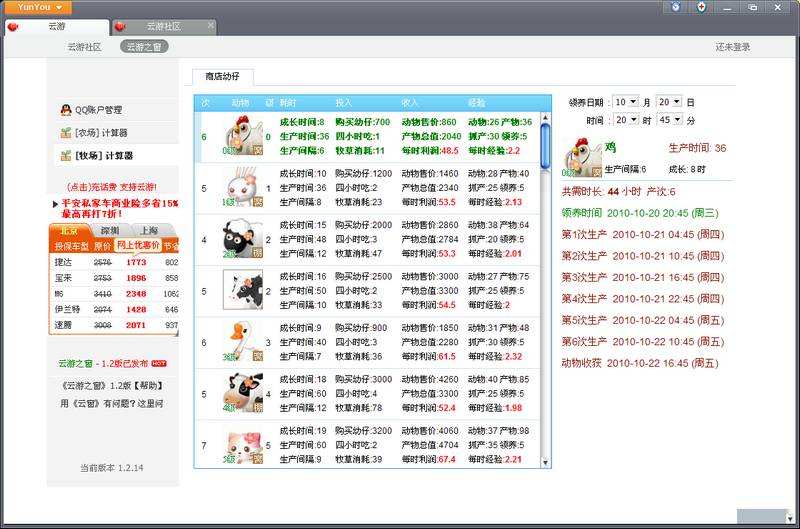Click the 伊兰特 car row
This screenshot has height=529, width=800.
pos(114,309)
